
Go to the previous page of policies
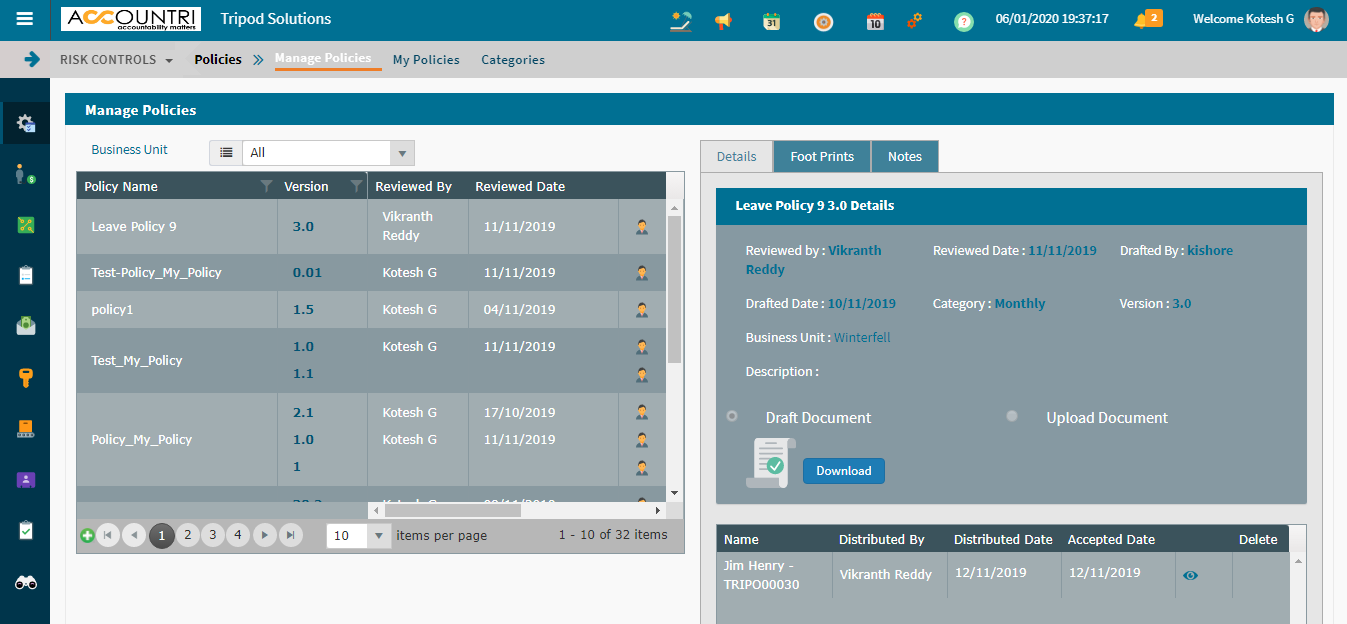pos(134,536)
